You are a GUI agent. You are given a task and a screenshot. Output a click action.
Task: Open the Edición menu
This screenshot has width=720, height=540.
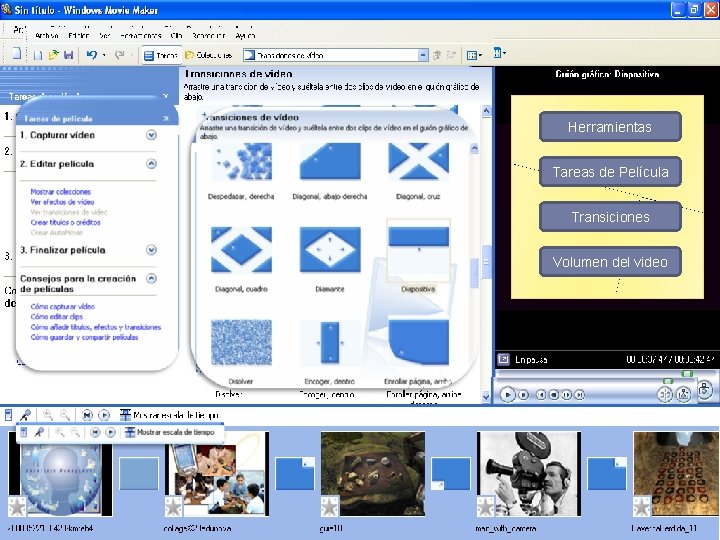coord(79,35)
